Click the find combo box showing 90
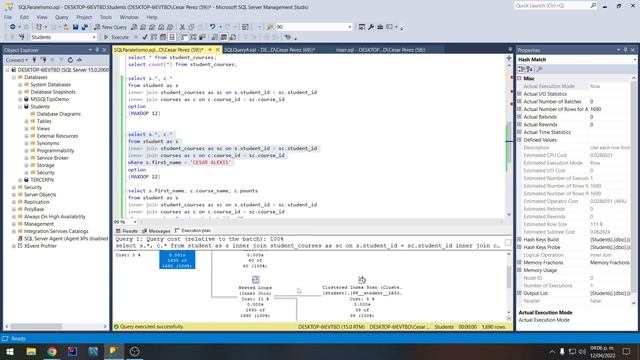 [x=314, y=27]
